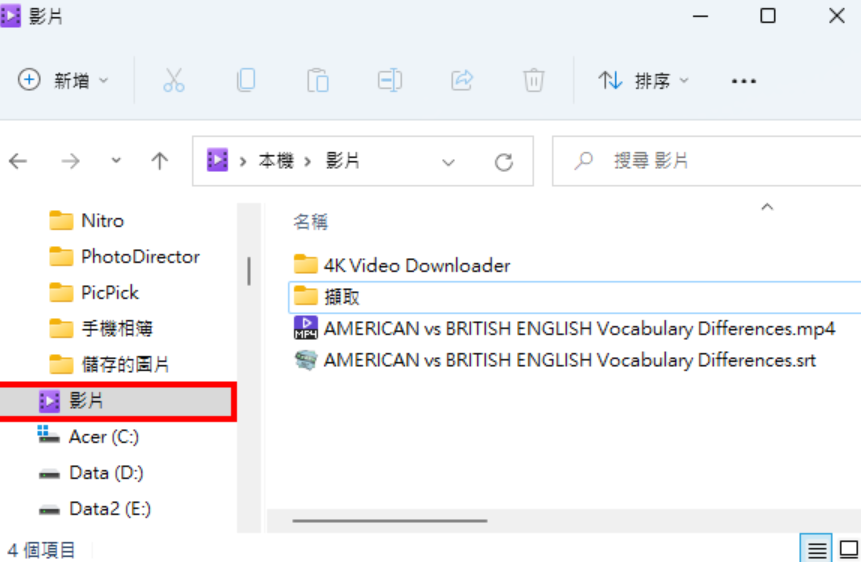Expand recent locations chevron beside forward arrow
This screenshot has height=562, width=861.
coord(116,160)
